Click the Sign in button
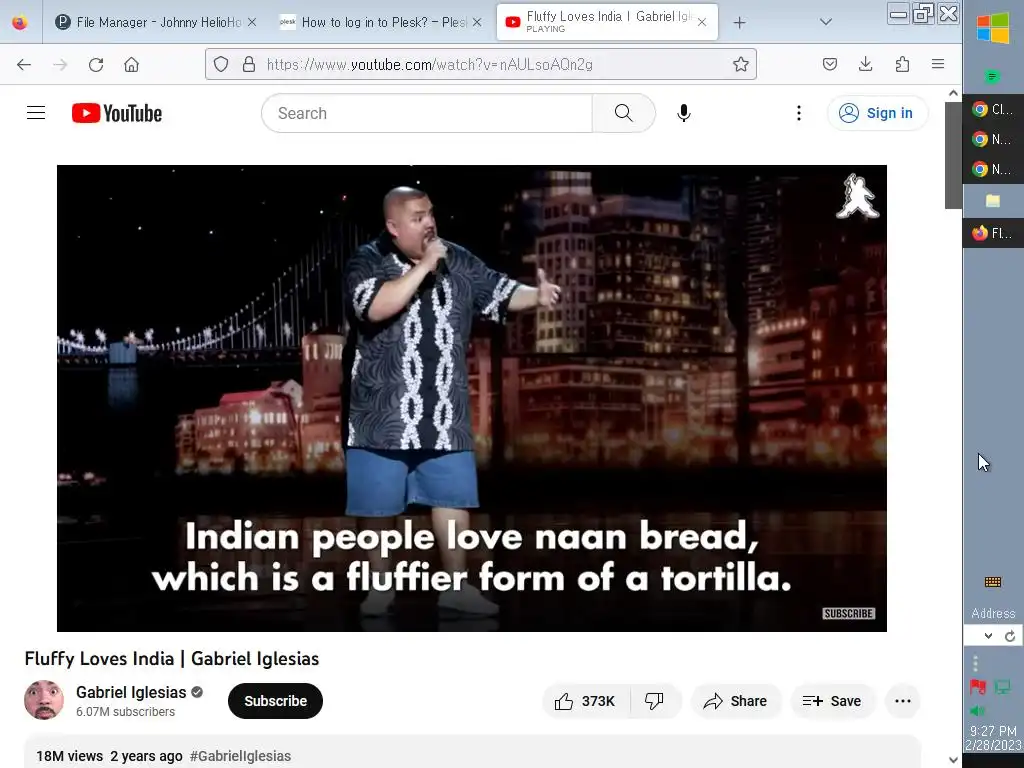1024x768 pixels. pos(877,113)
